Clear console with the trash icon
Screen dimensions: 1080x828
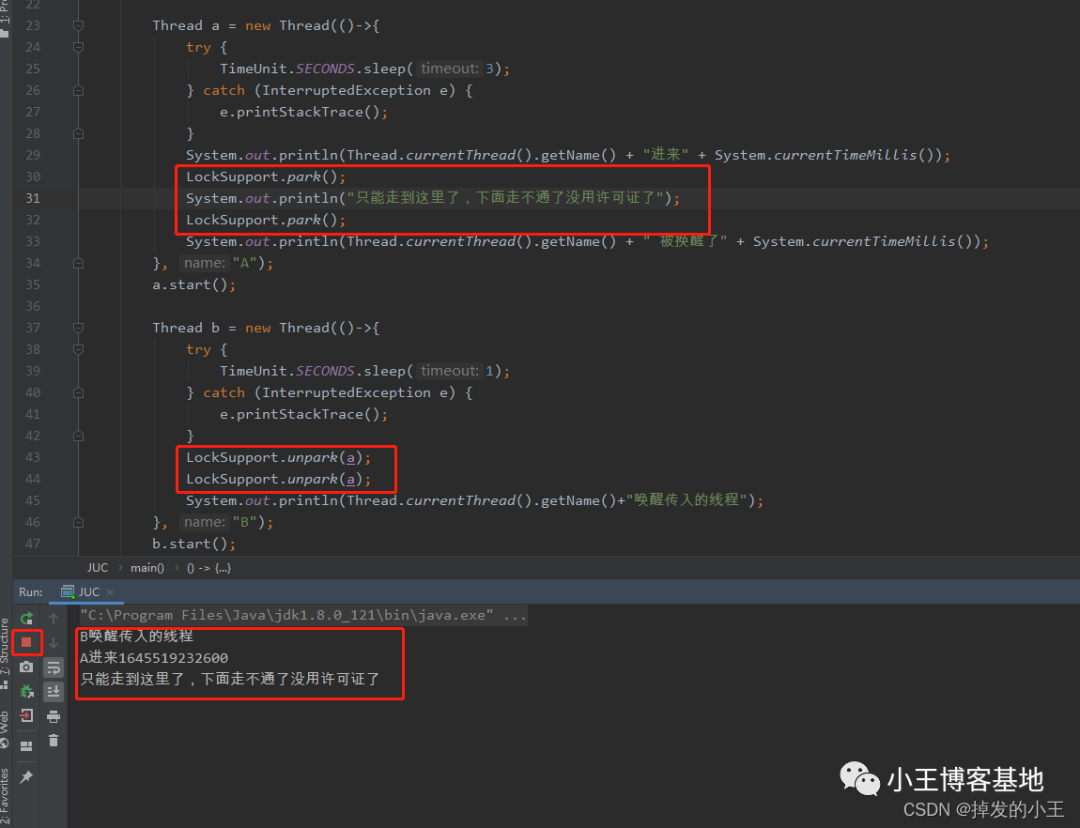click(54, 741)
